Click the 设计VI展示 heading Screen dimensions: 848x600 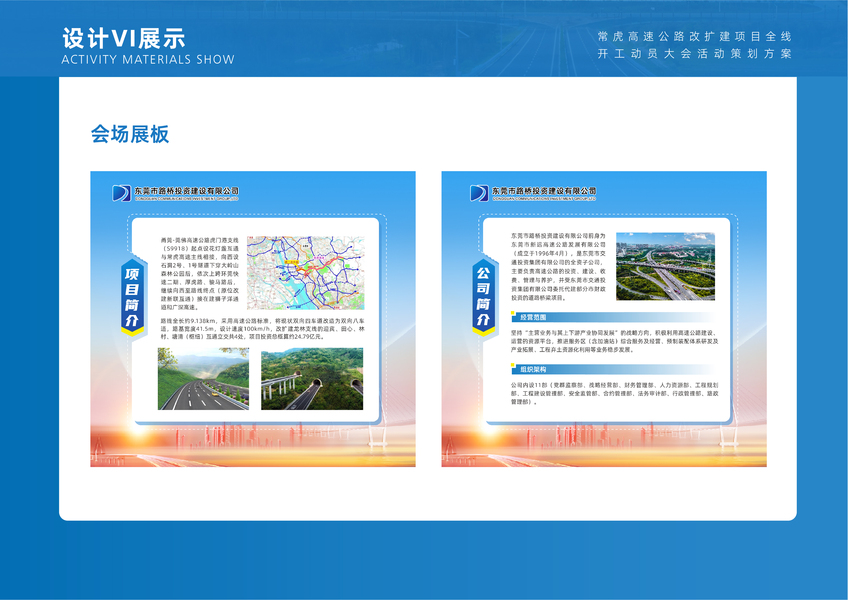[x=124, y=38]
